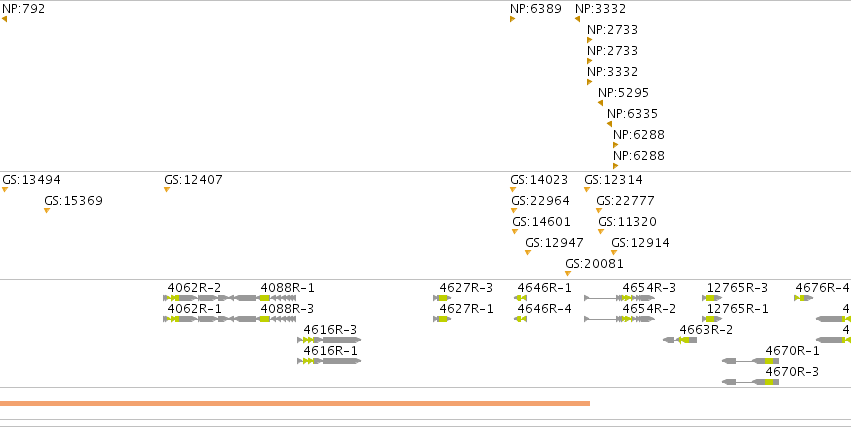Select the orange deficiency span bar

point(295,404)
